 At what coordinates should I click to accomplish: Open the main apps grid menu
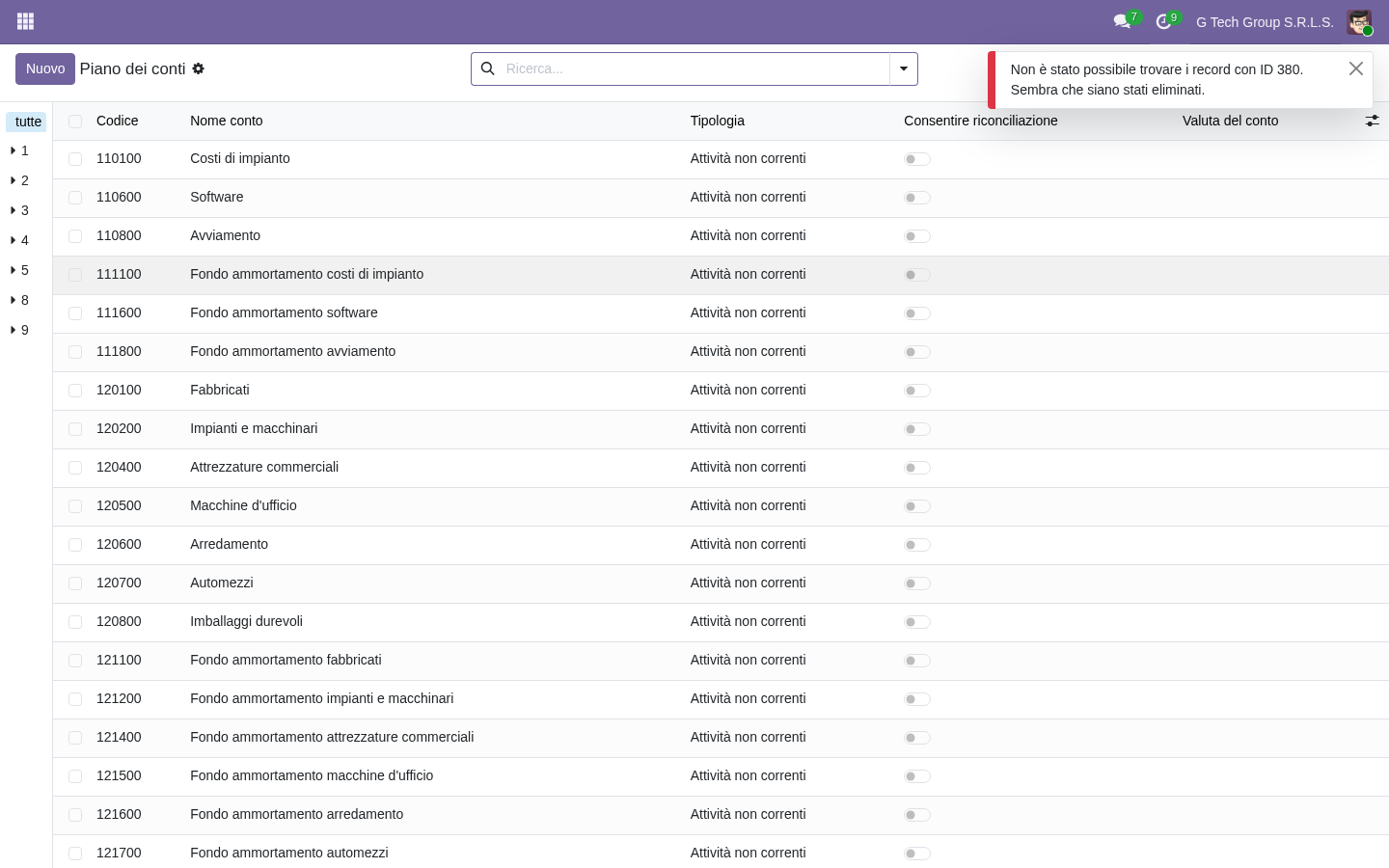(x=26, y=21)
